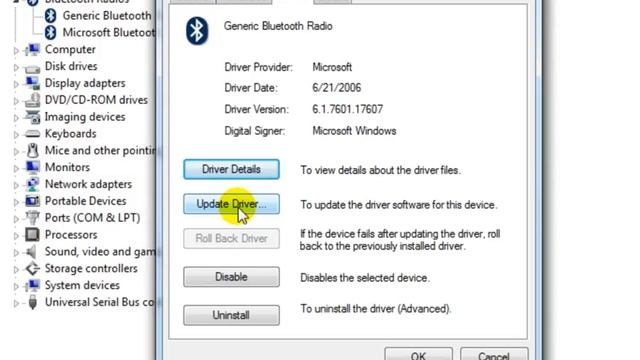This screenshot has width=640, height=360.
Task: Click the DVD/CD-ROM drives icon
Action: 33,100
